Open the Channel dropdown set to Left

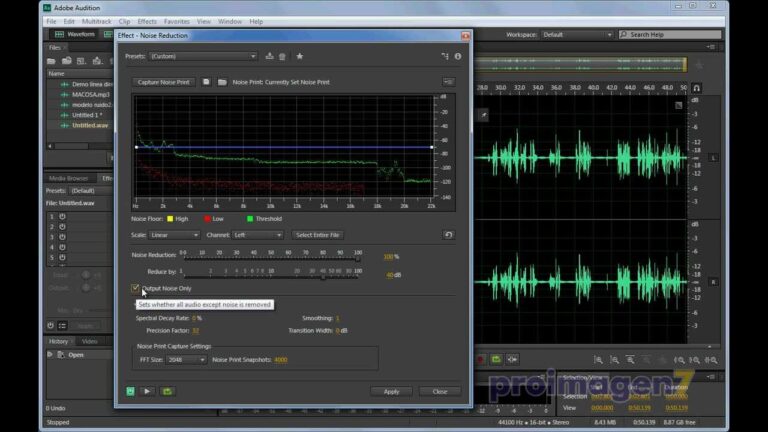(x=257, y=235)
